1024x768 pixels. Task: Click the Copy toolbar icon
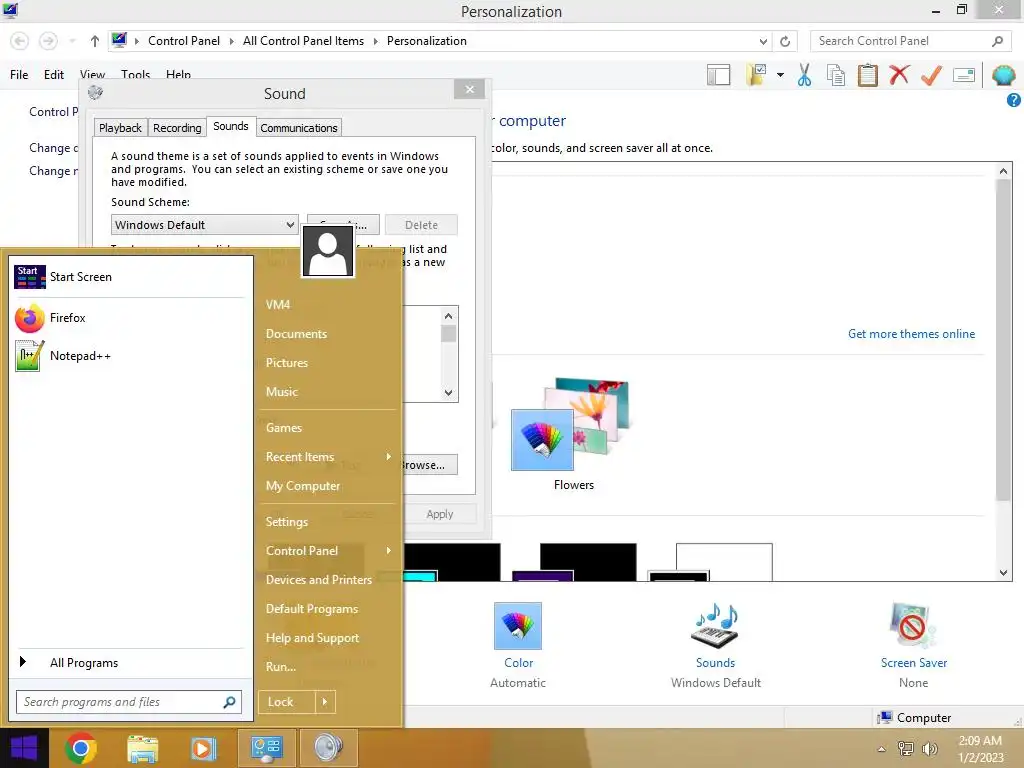point(836,75)
